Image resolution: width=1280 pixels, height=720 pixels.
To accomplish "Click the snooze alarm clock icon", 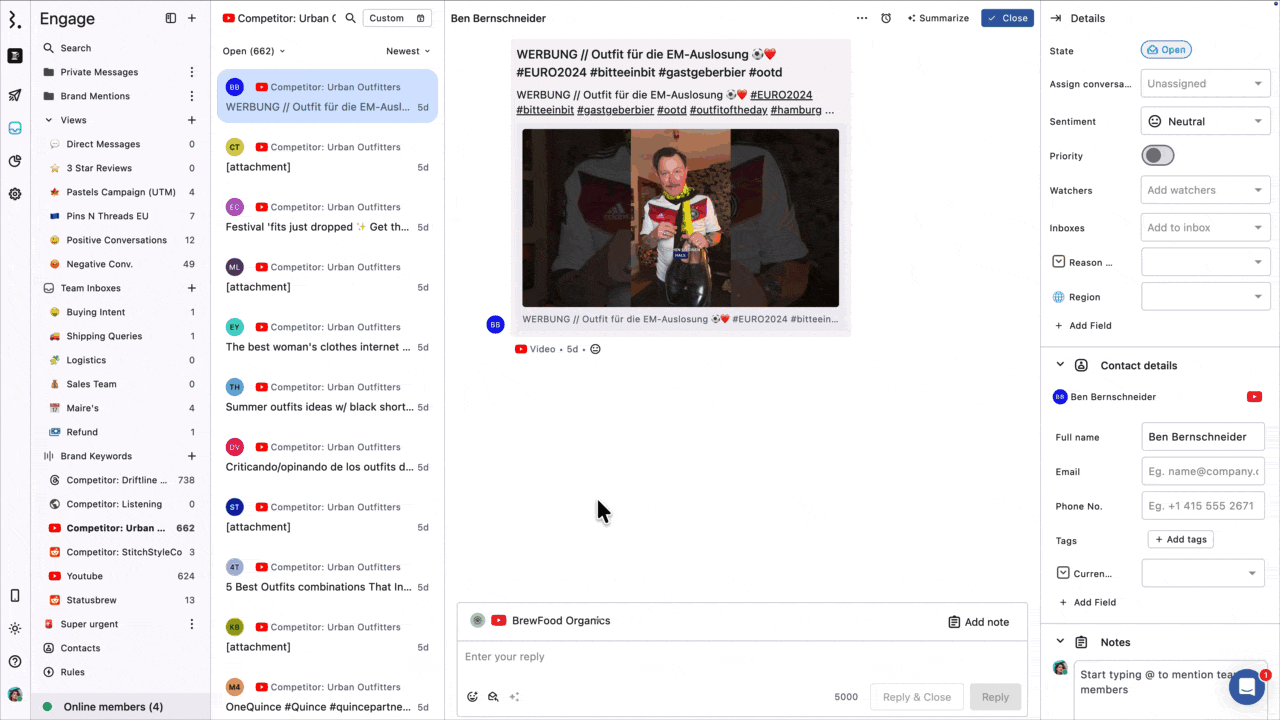I will point(886,18).
